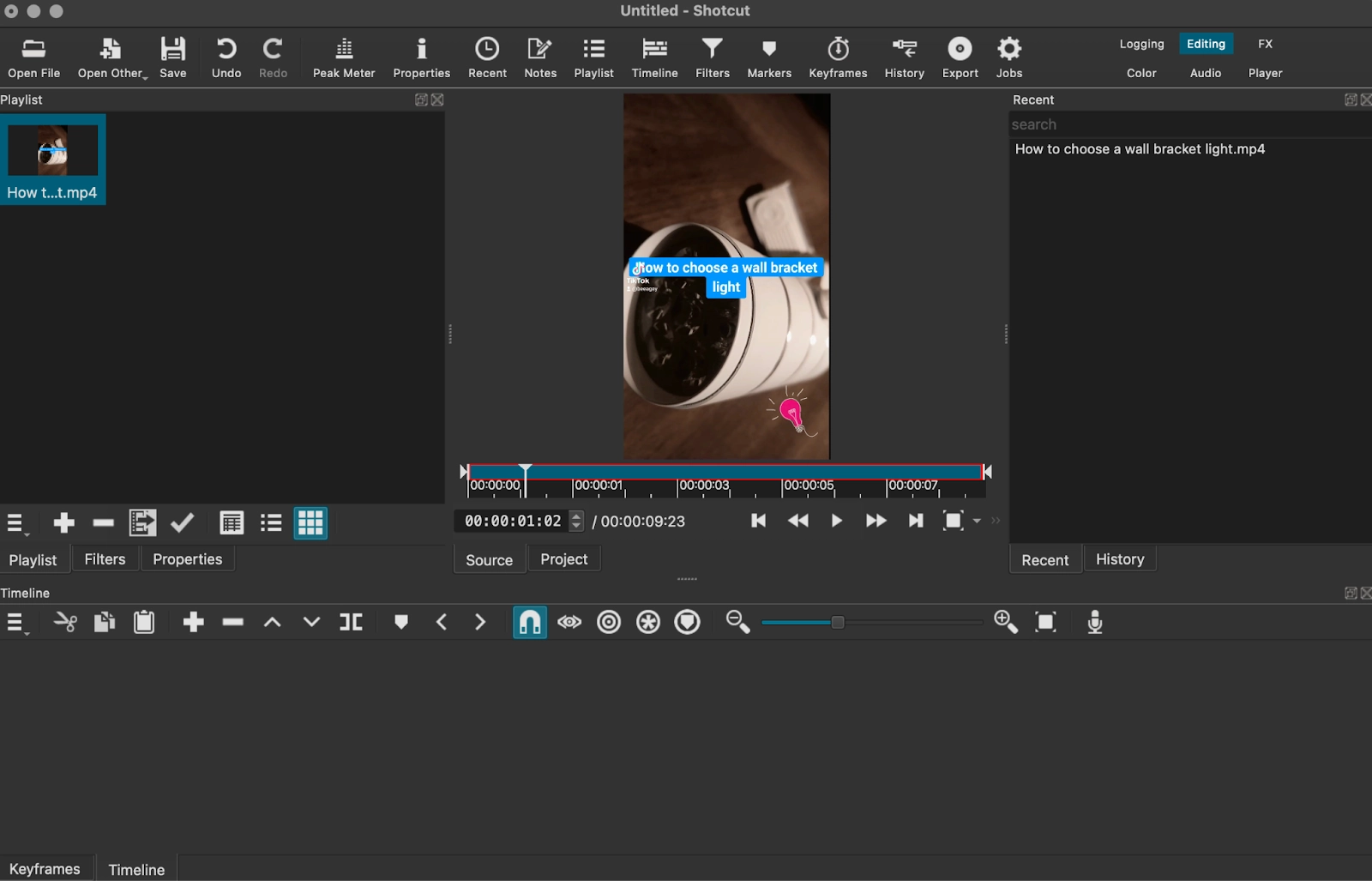This screenshot has height=881, width=1372.
Task: Open the player zoom dropdown arrow
Action: pos(977,521)
